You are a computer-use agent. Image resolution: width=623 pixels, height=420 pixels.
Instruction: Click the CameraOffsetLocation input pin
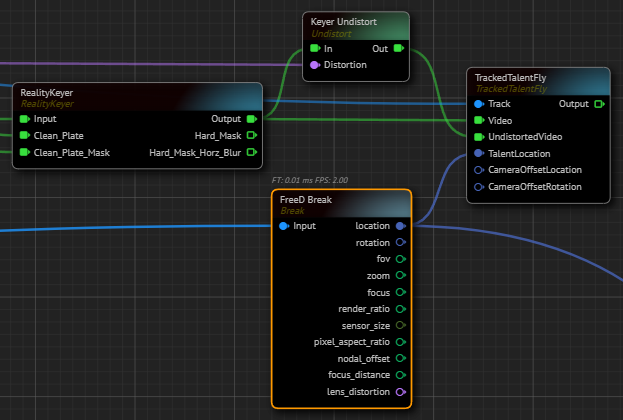pyautogui.click(x=478, y=170)
